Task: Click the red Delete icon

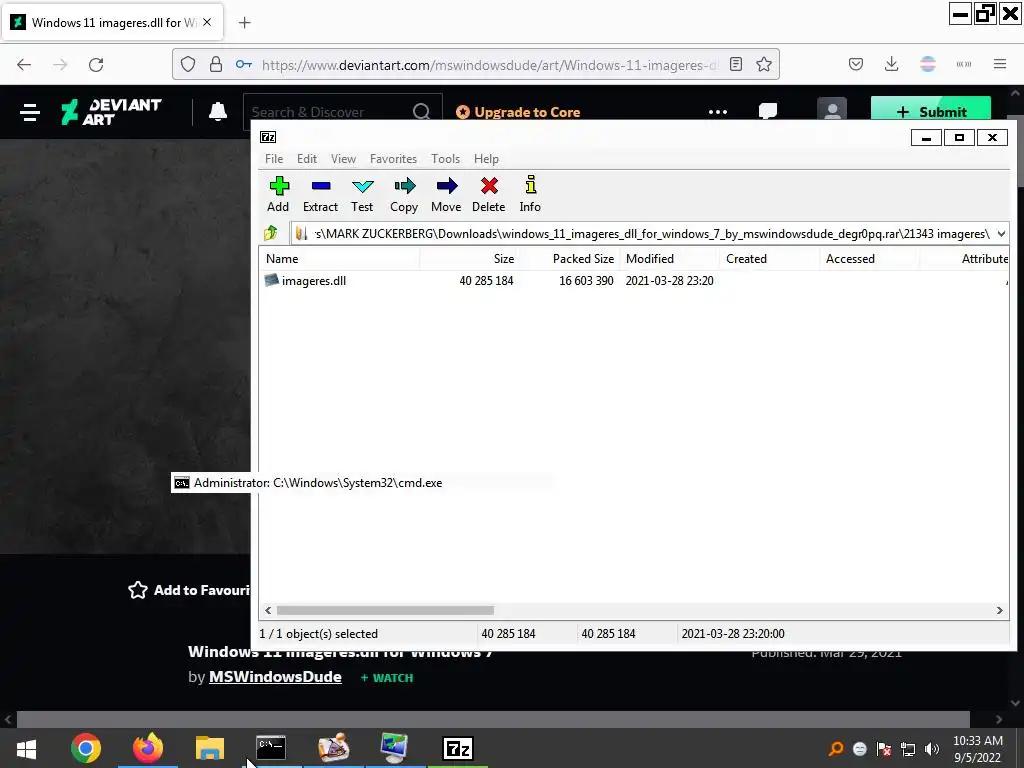Action: click(x=488, y=194)
